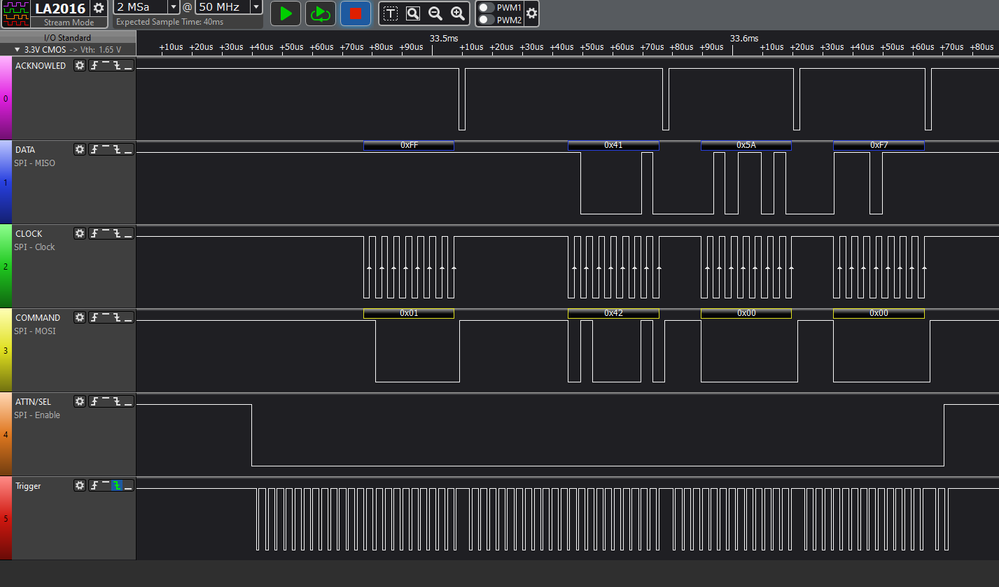Open settings gear for COMMAND channel
This screenshot has height=587, width=999.
79,317
